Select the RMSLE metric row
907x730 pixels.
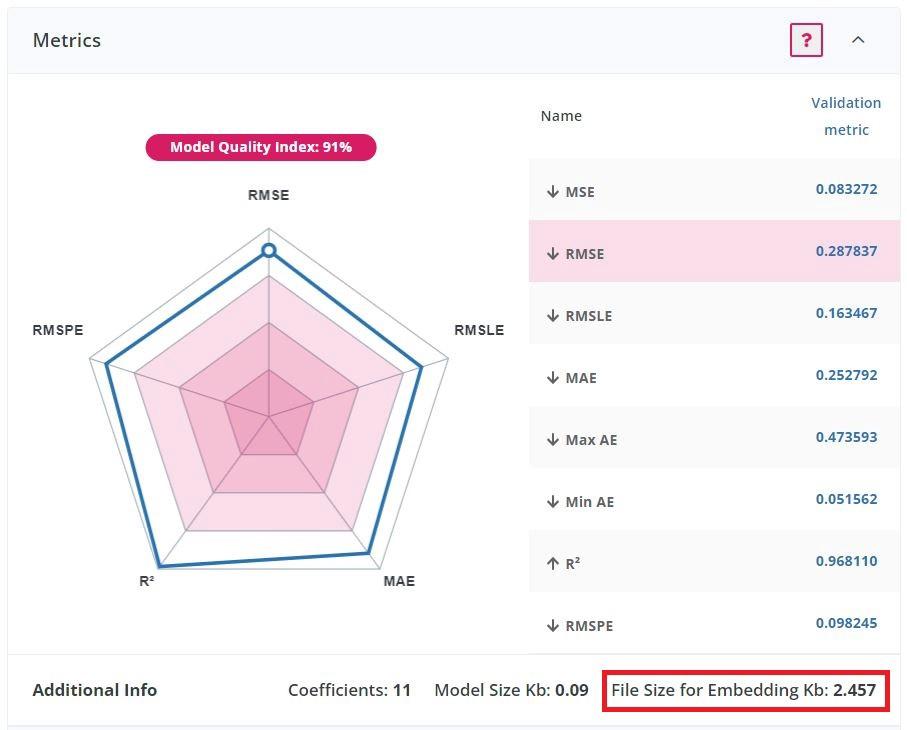[714, 314]
